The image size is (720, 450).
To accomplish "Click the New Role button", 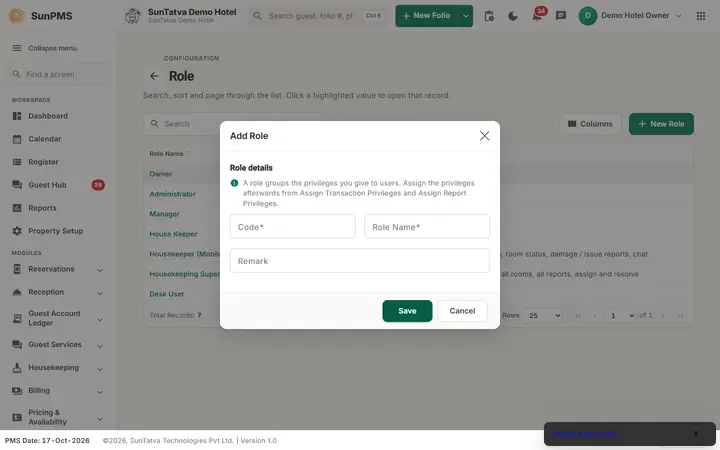I will coord(661,124).
